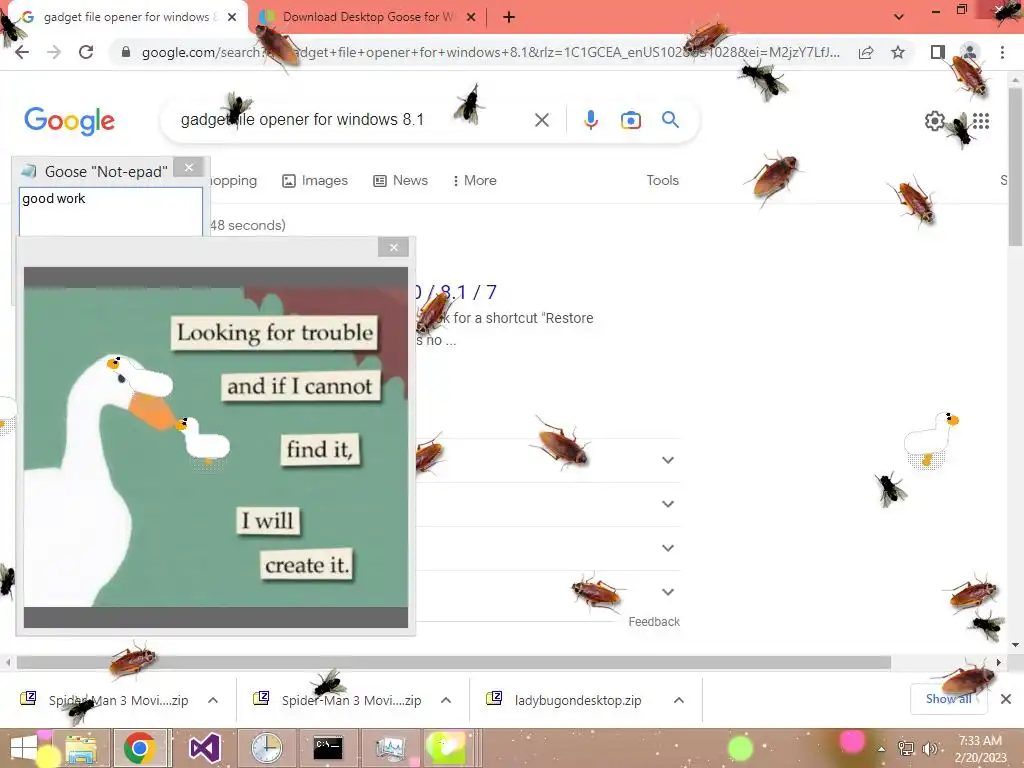Expand fourth People also ask question

[667, 592]
